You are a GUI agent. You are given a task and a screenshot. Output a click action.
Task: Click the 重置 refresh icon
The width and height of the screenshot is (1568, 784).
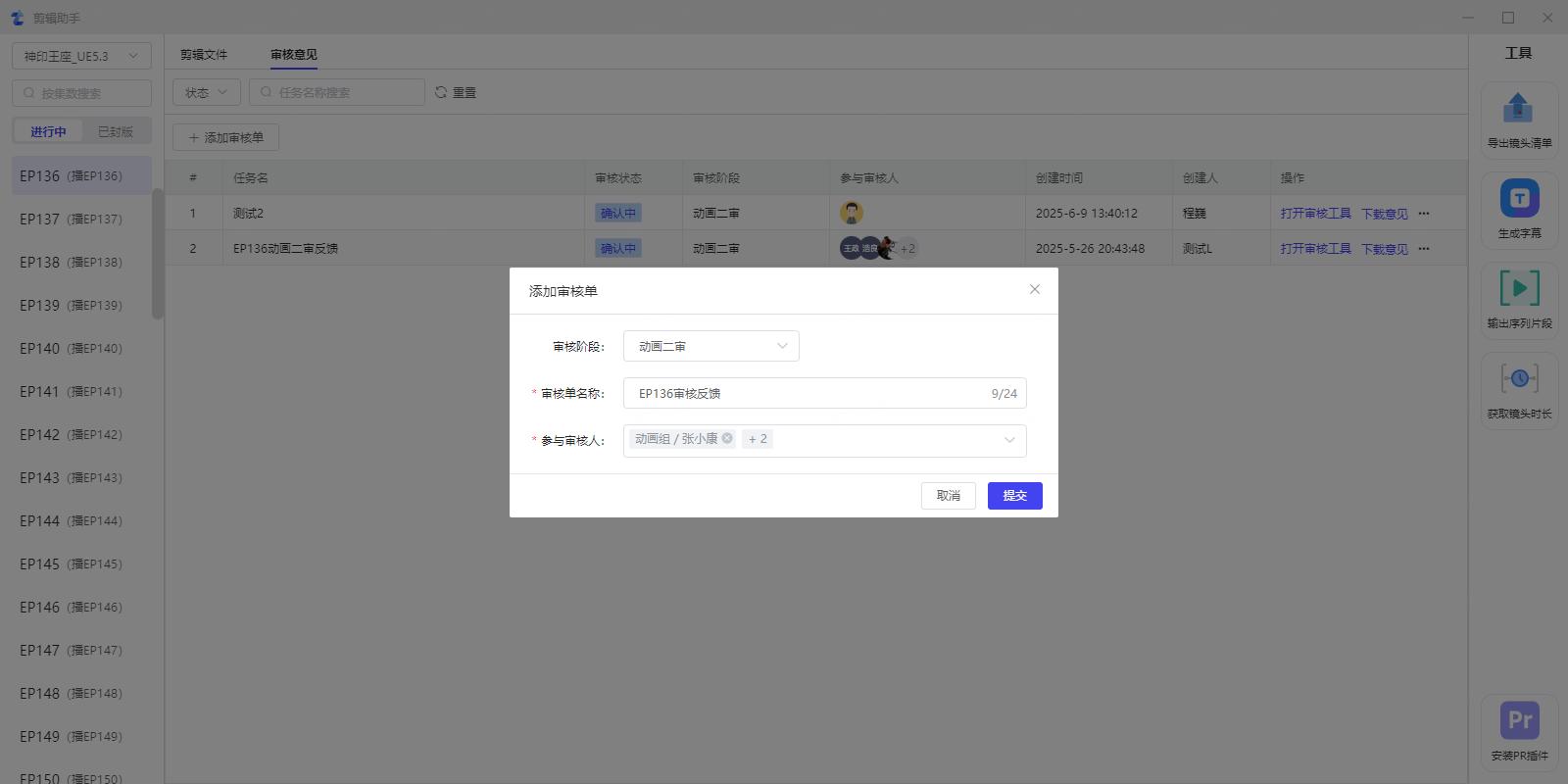click(441, 92)
